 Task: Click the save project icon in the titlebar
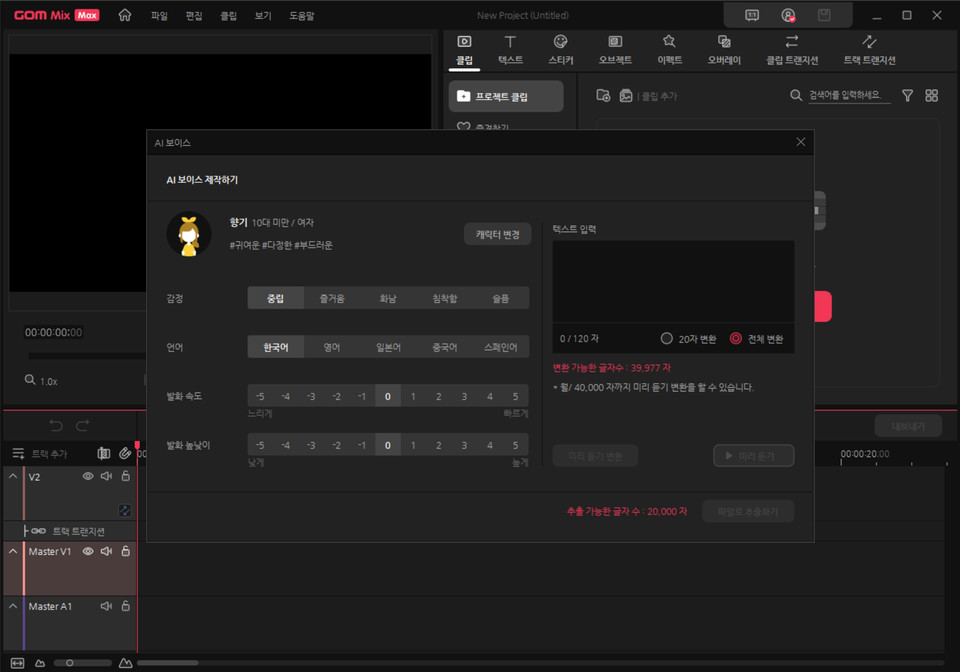[825, 15]
